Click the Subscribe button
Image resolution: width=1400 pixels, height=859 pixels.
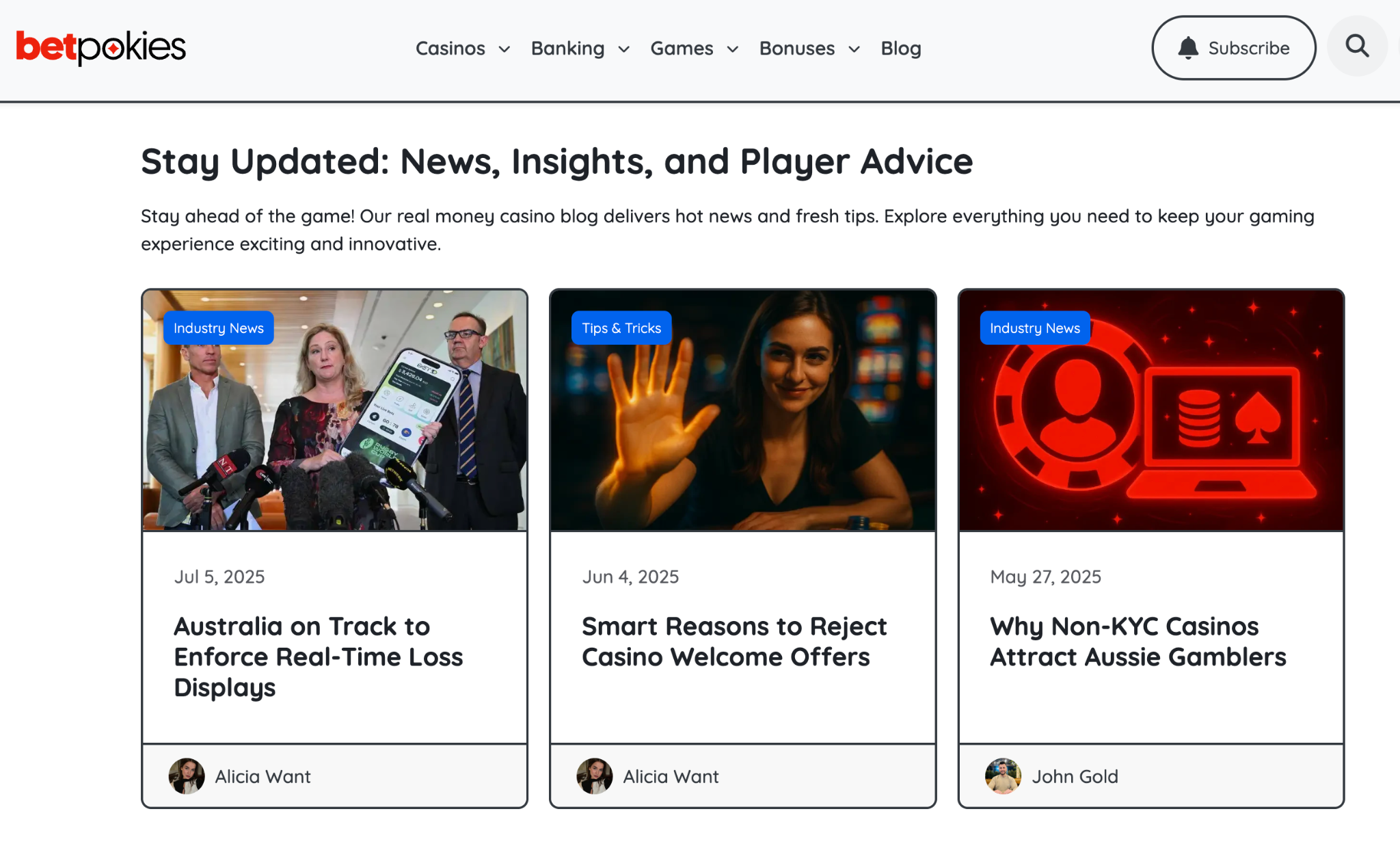point(1234,48)
